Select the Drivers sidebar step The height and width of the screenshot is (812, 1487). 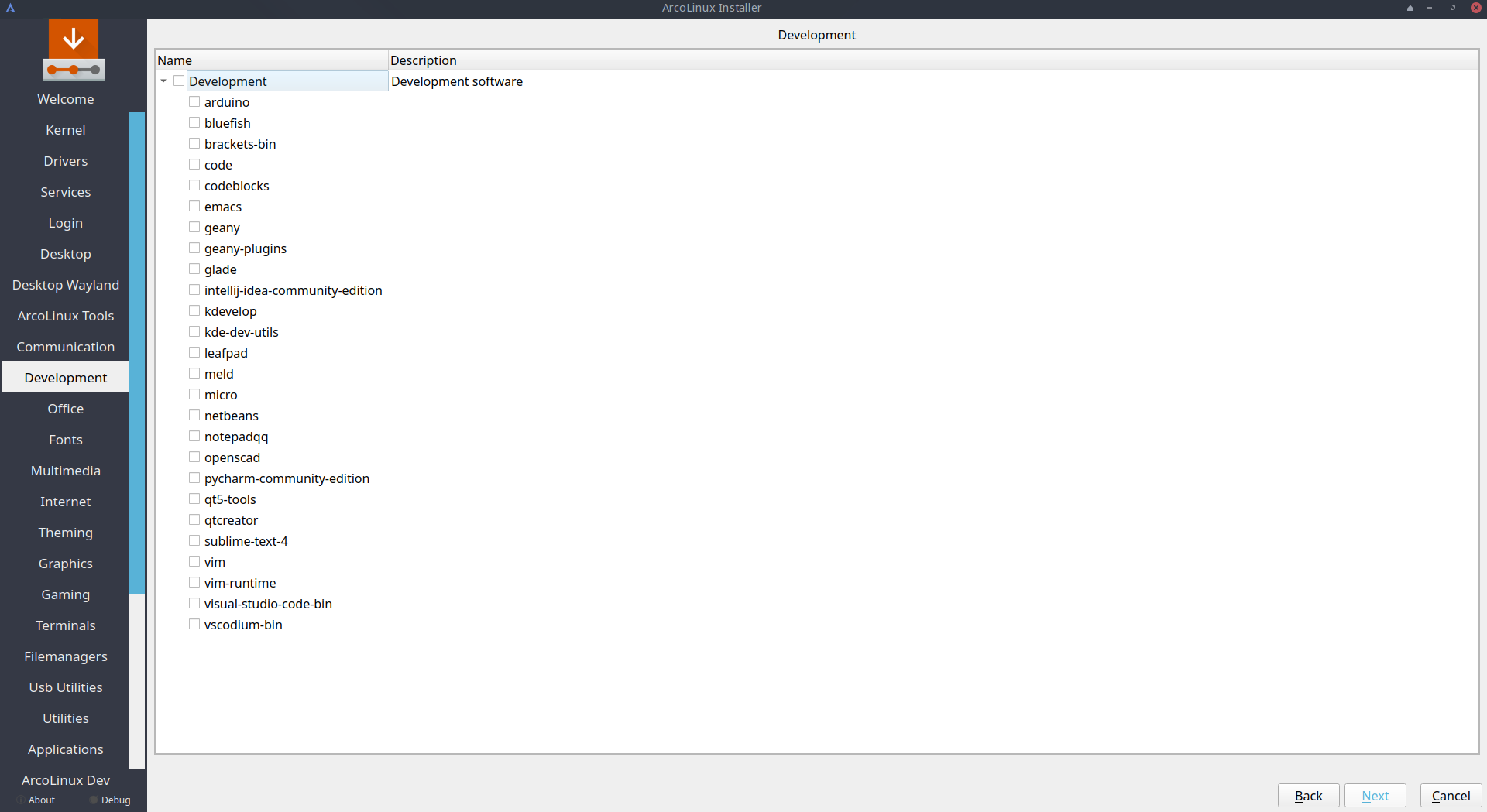66,161
